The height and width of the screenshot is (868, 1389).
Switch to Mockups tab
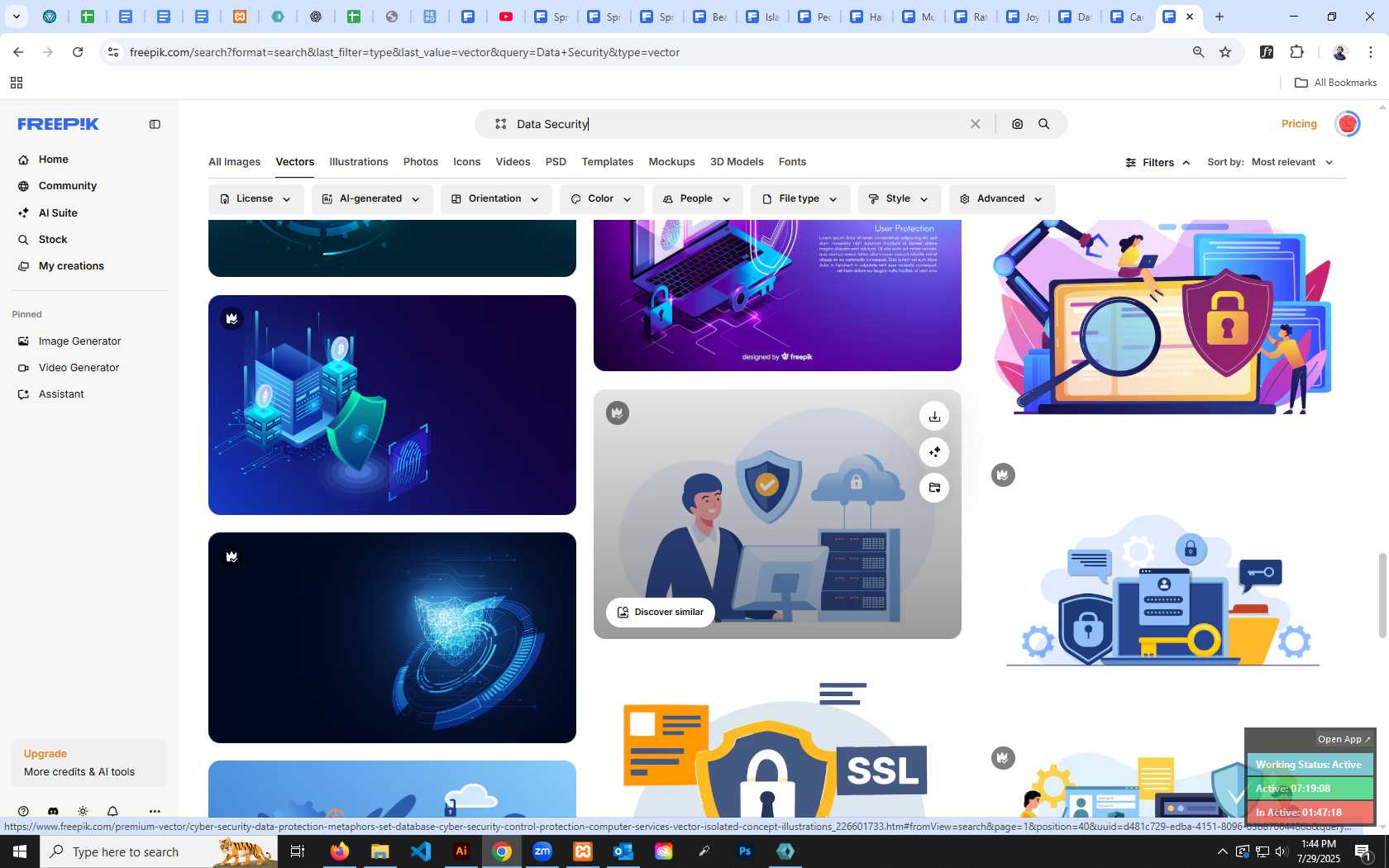tap(671, 162)
